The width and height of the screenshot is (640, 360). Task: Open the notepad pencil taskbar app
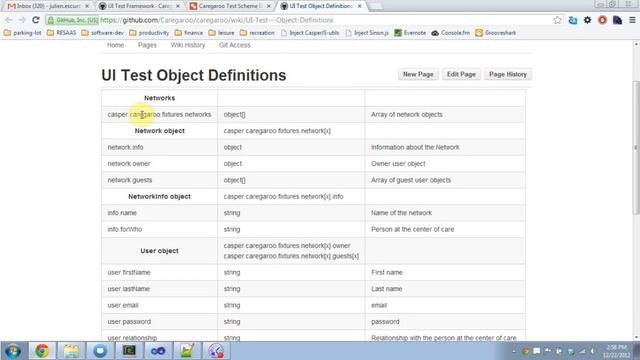point(187,351)
